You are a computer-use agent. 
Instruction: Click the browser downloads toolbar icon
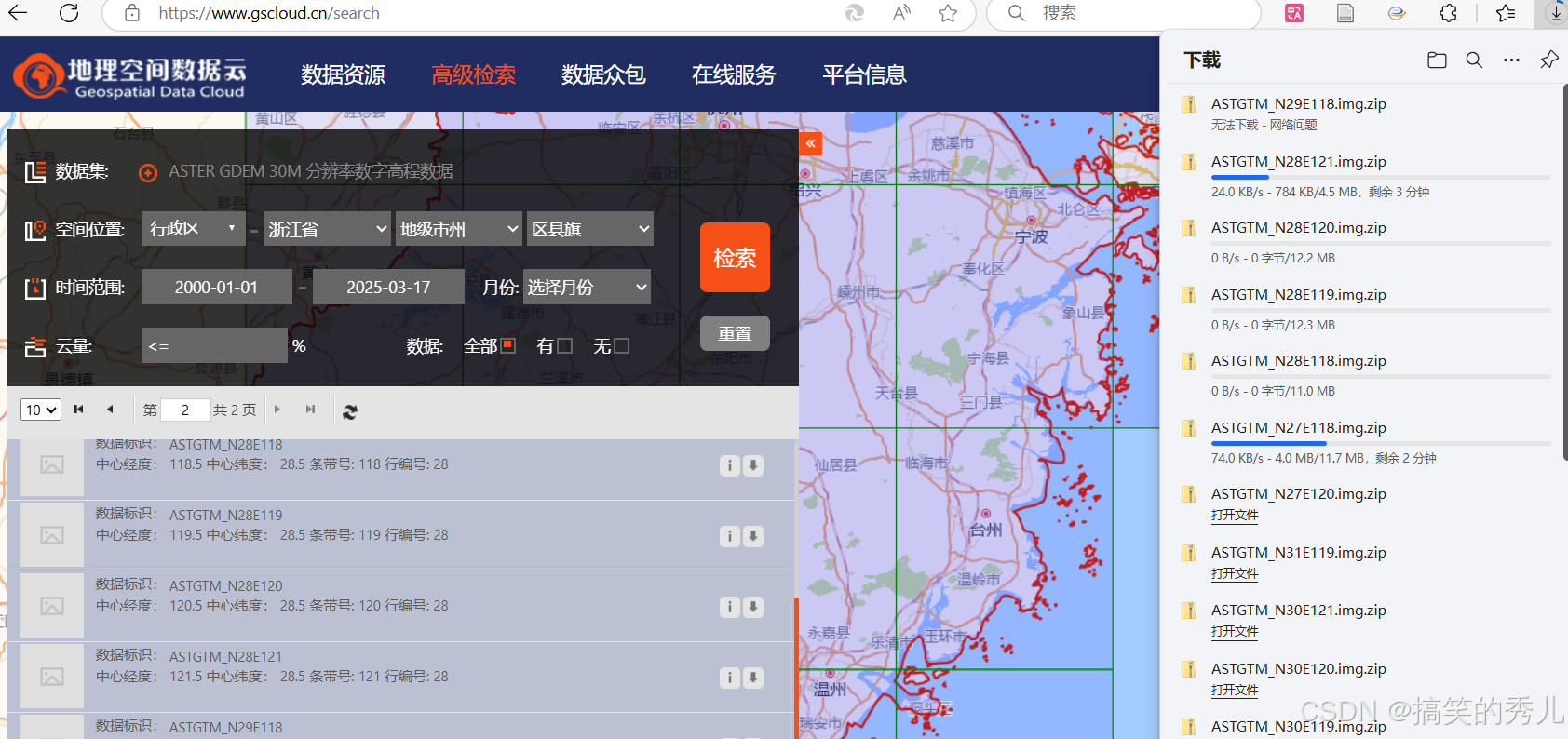pyautogui.click(x=1556, y=13)
